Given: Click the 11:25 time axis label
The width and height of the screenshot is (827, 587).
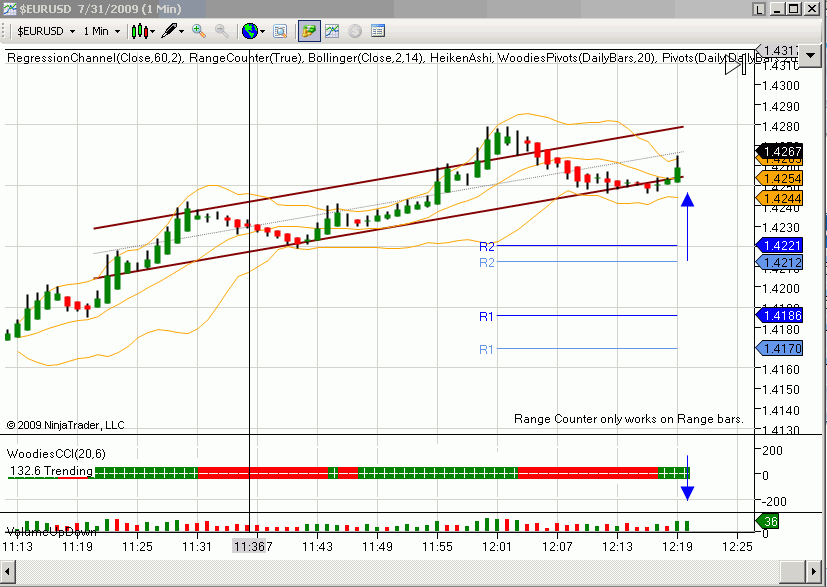Looking at the screenshot, I should [x=138, y=546].
